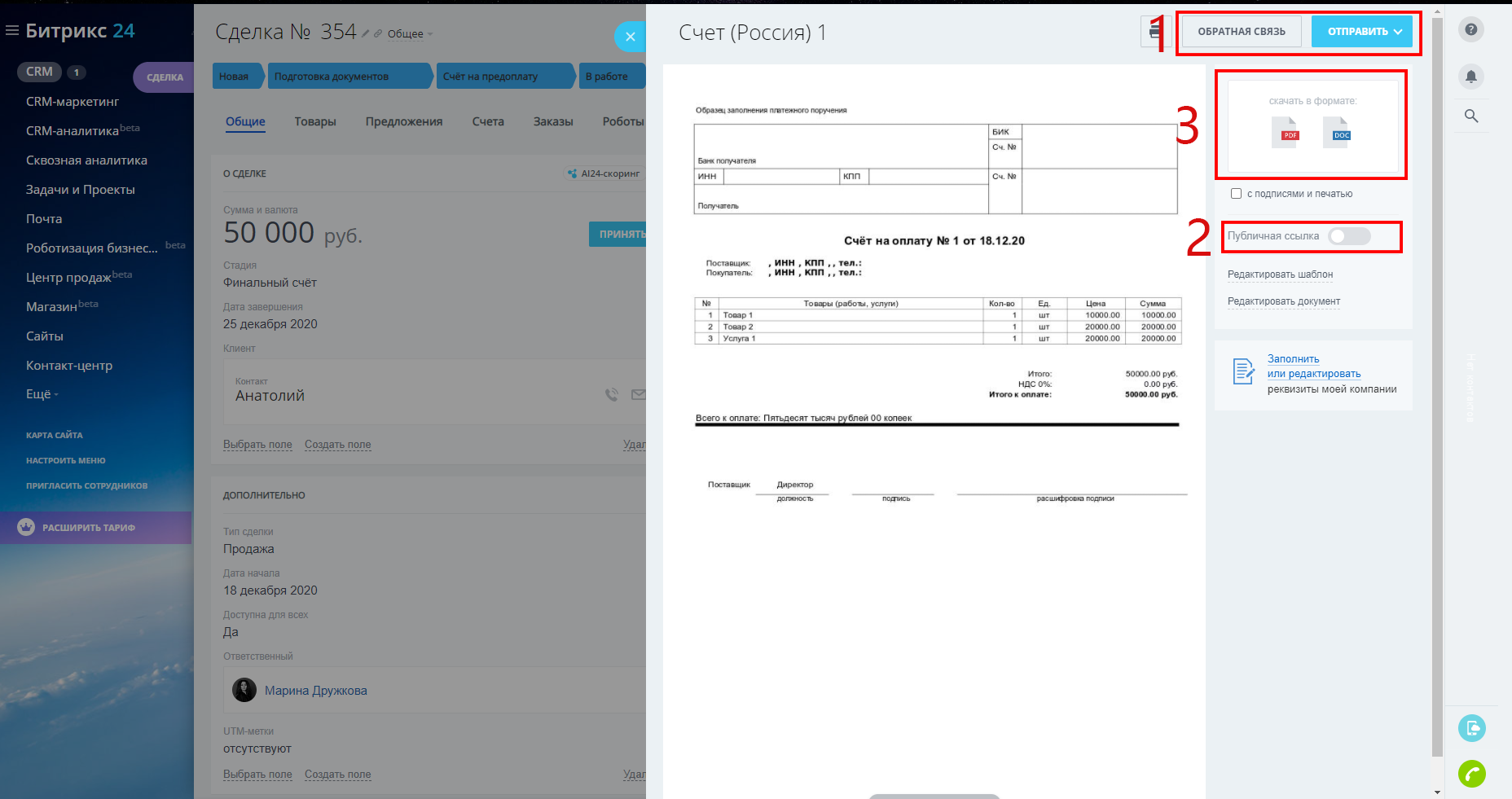Click the ОБРАТНАЯ СВЯЗЬ button
Image resolution: width=1512 pixels, height=799 pixels.
1242,32
